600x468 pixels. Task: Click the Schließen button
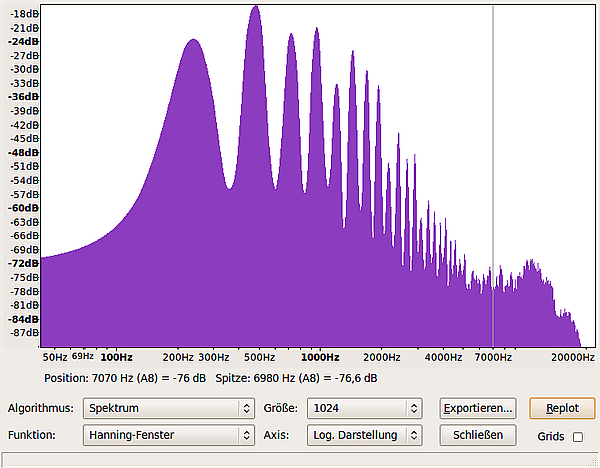(478, 435)
